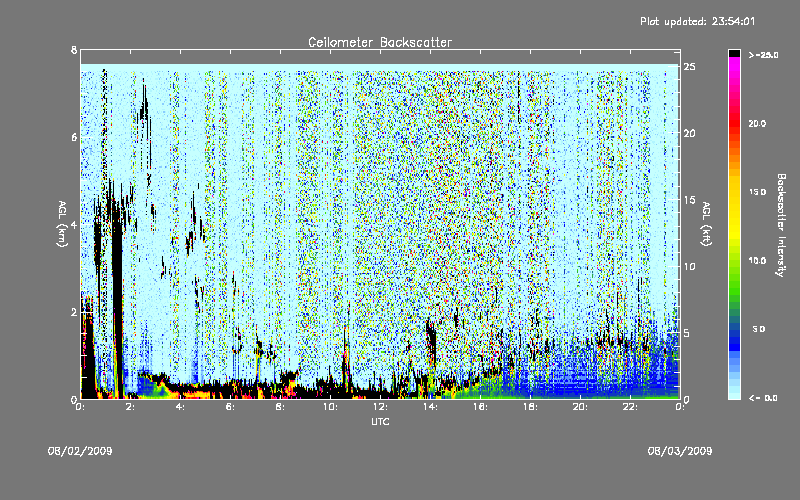
Task: Click the '4:' tick on UTC axis
Action: coord(180,407)
